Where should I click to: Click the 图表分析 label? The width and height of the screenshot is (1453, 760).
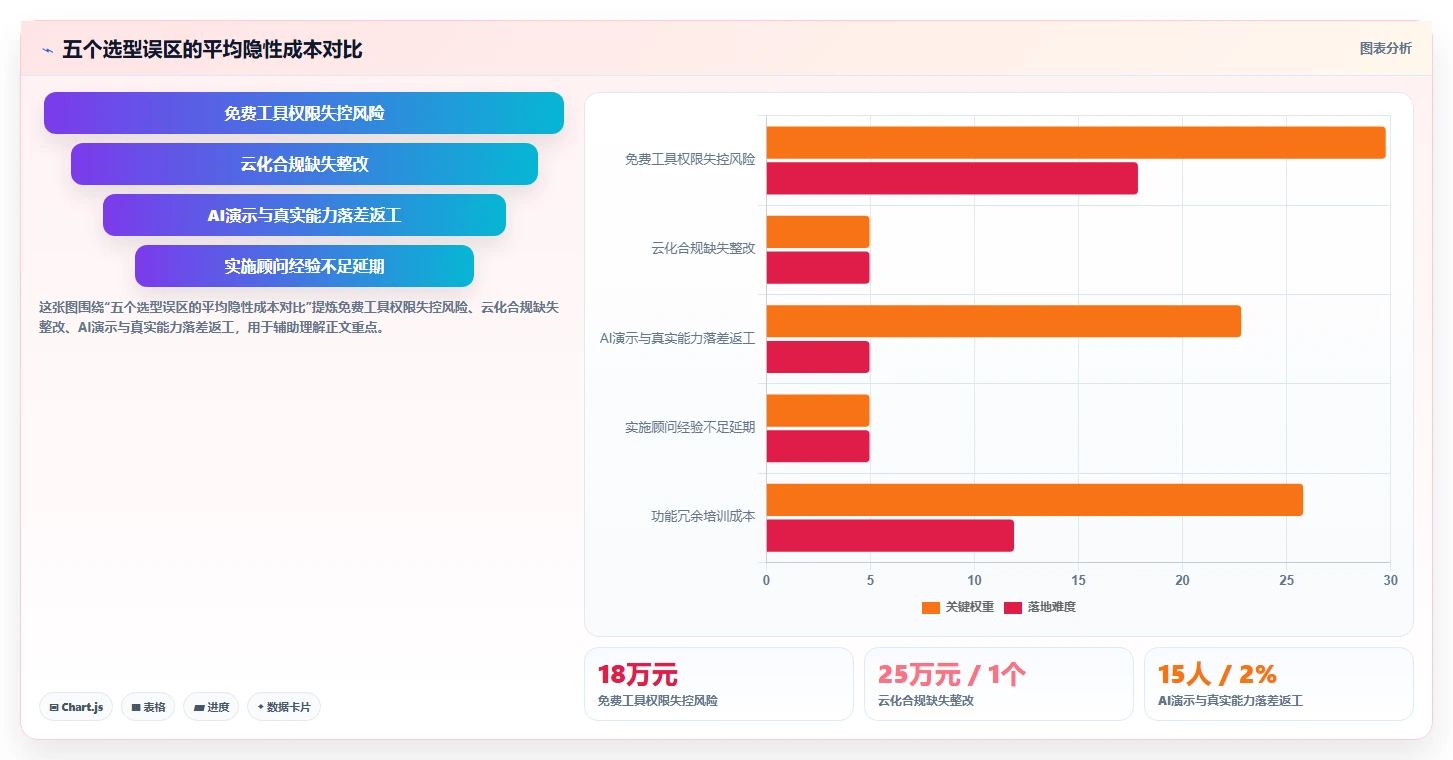coord(1385,48)
